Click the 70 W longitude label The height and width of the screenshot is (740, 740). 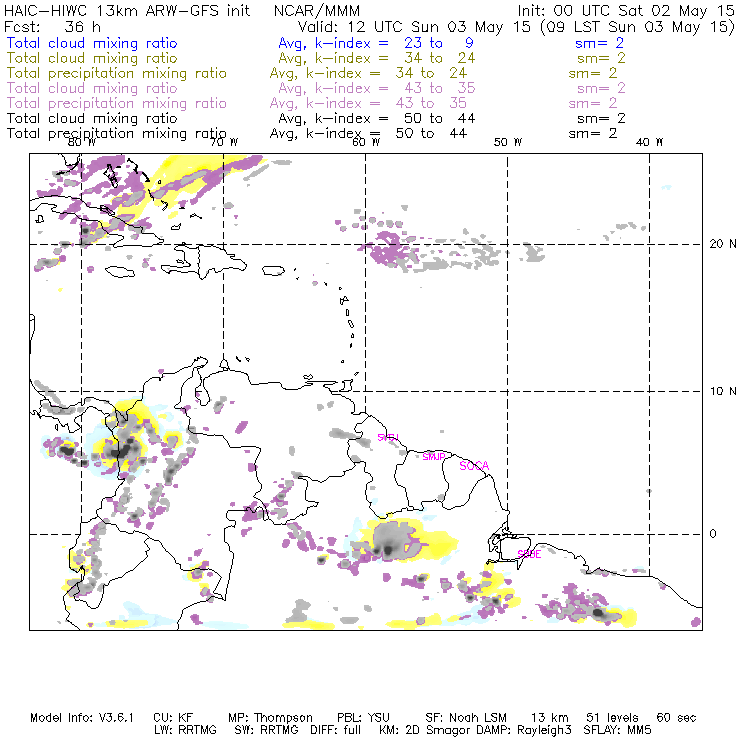224,142
